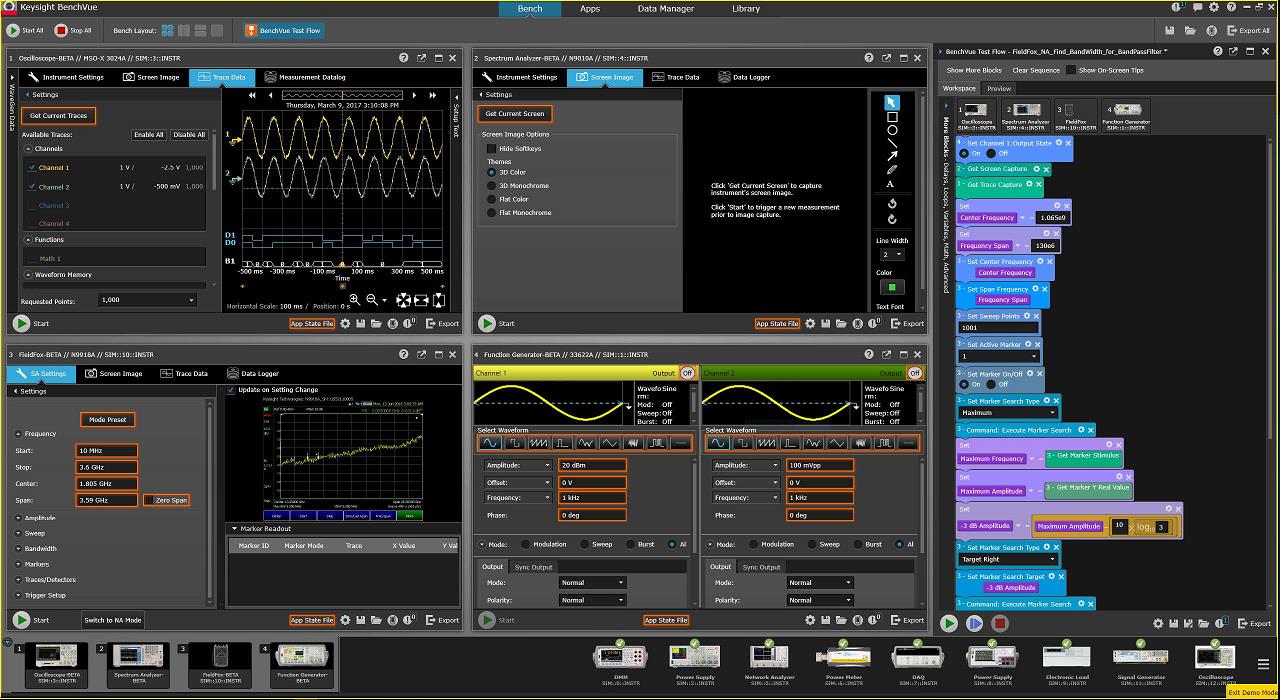Enable the Hide Softkeys checkbox
This screenshot has height=700, width=1280.
point(491,149)
